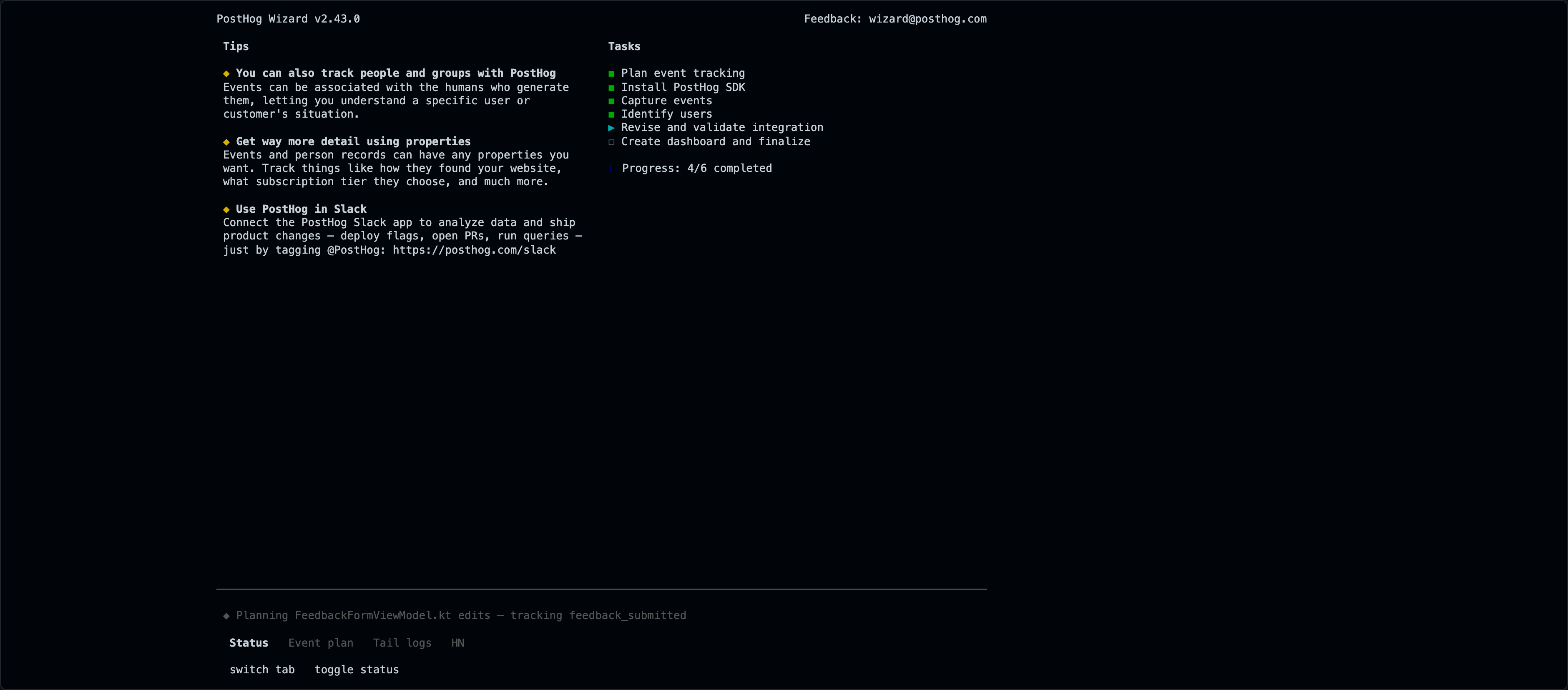Screen dimensions: 1568x690
Task: Click tip title 'Use PostHog in Slack'
Action: pyautogui.click(x=302, y=209)
